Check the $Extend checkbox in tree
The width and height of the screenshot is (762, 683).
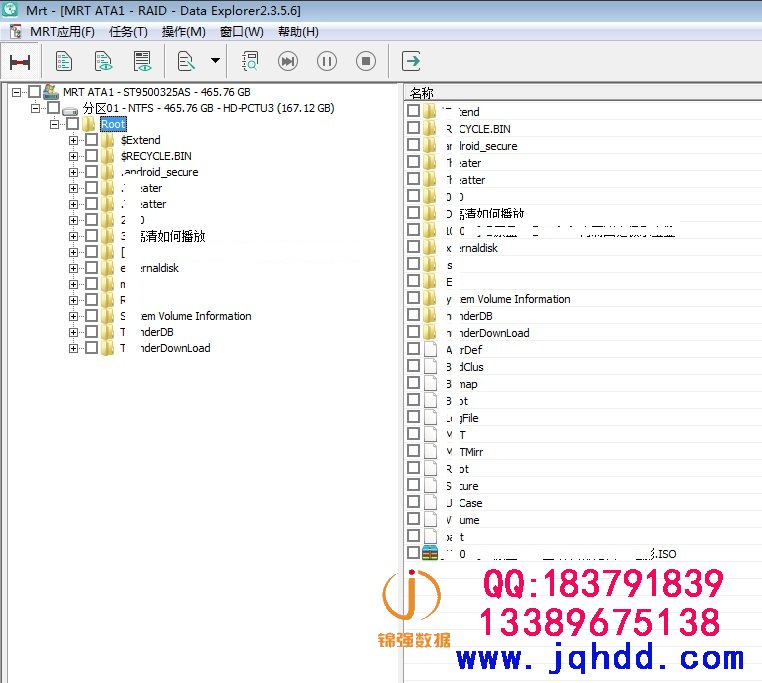pos(91,140)
